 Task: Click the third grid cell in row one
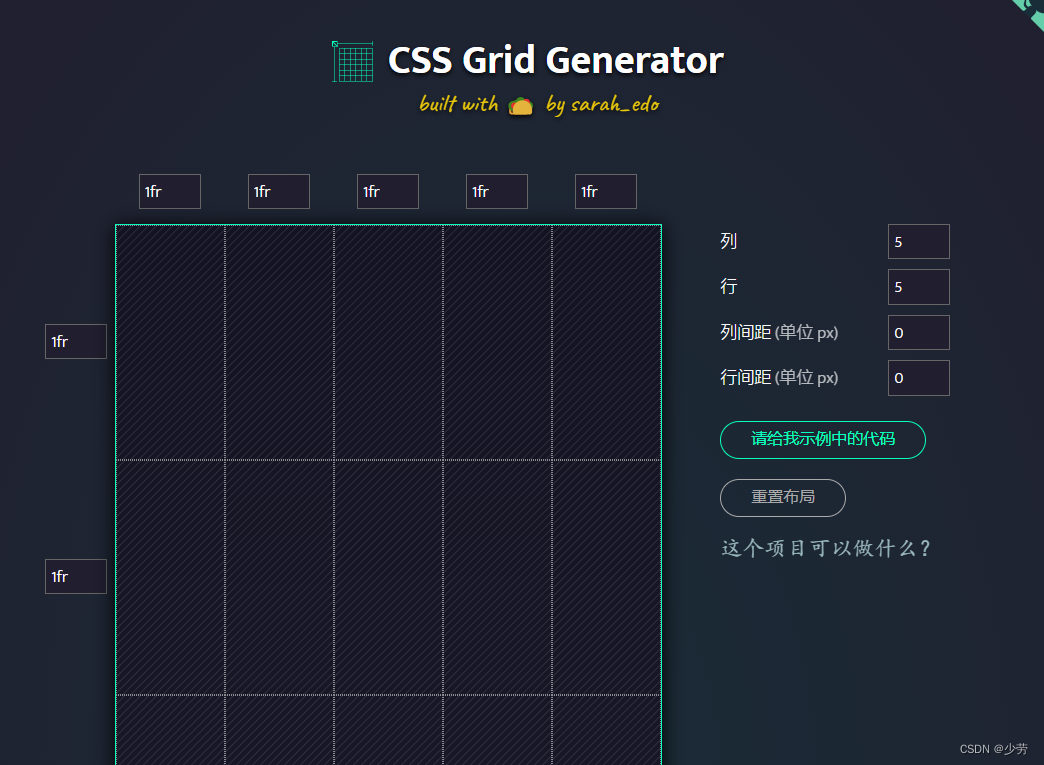388,342
